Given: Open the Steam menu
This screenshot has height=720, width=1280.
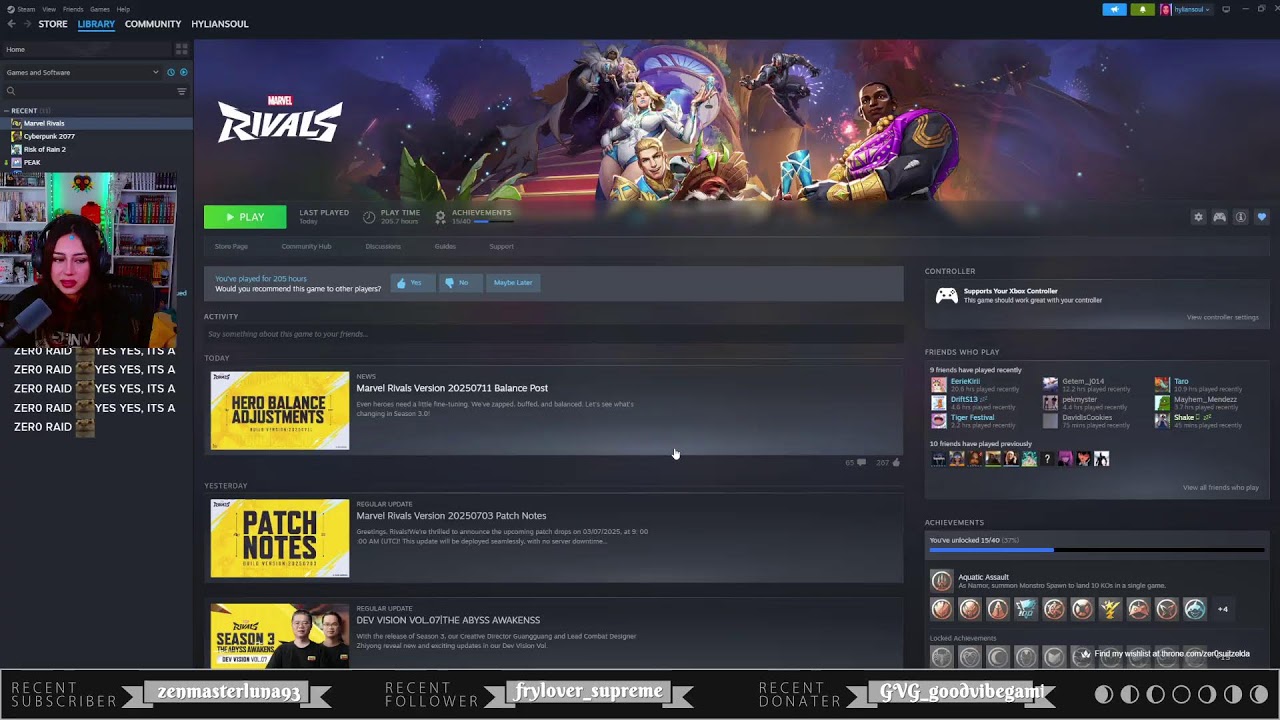Looking at the screenshot, I should coord(26,9).
